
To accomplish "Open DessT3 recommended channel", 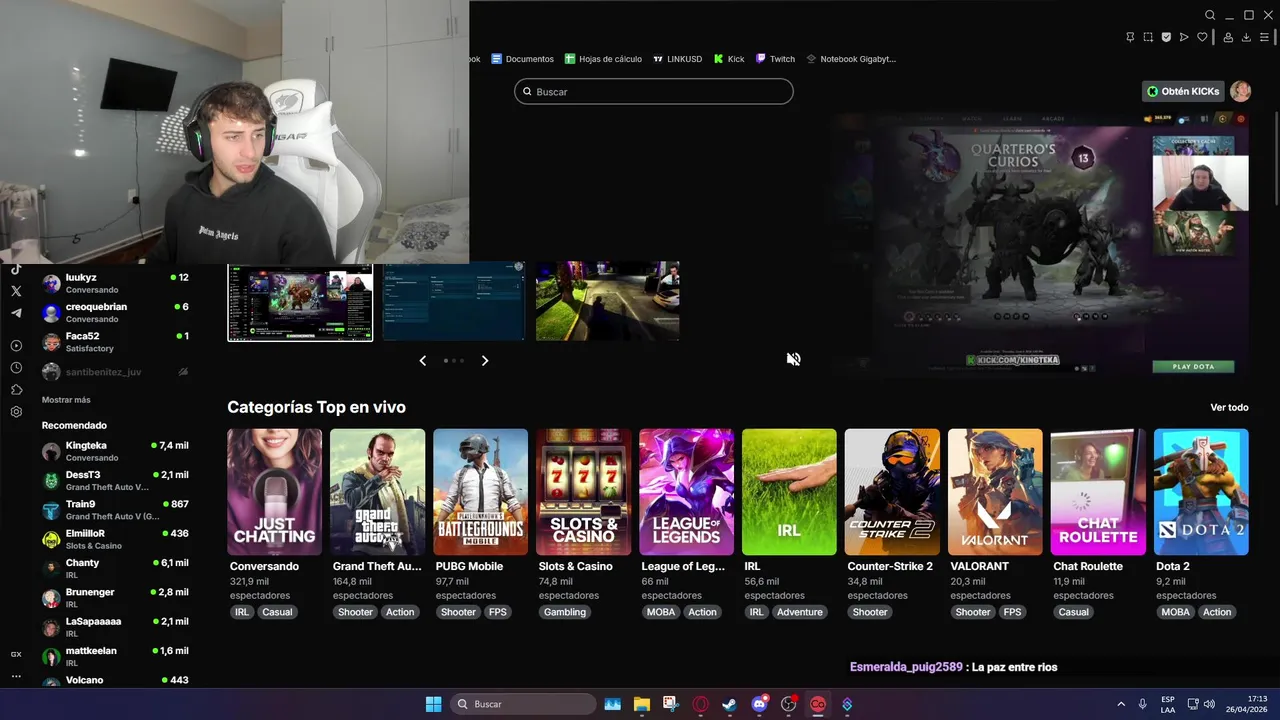I will click(x=115, y=480).
